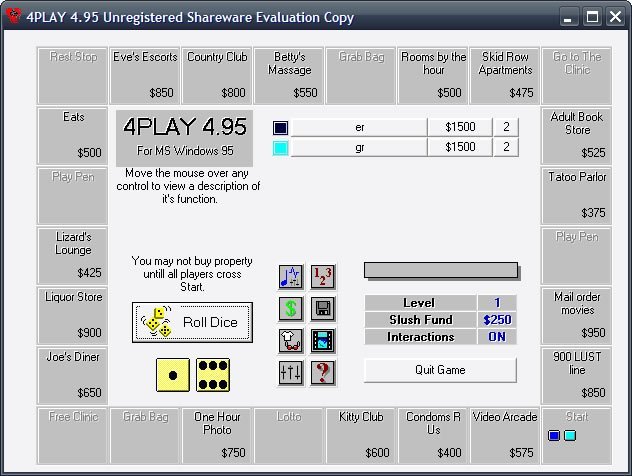Click the 1-2-3 numbers icon
632x476 pixels.
(322, 276)
